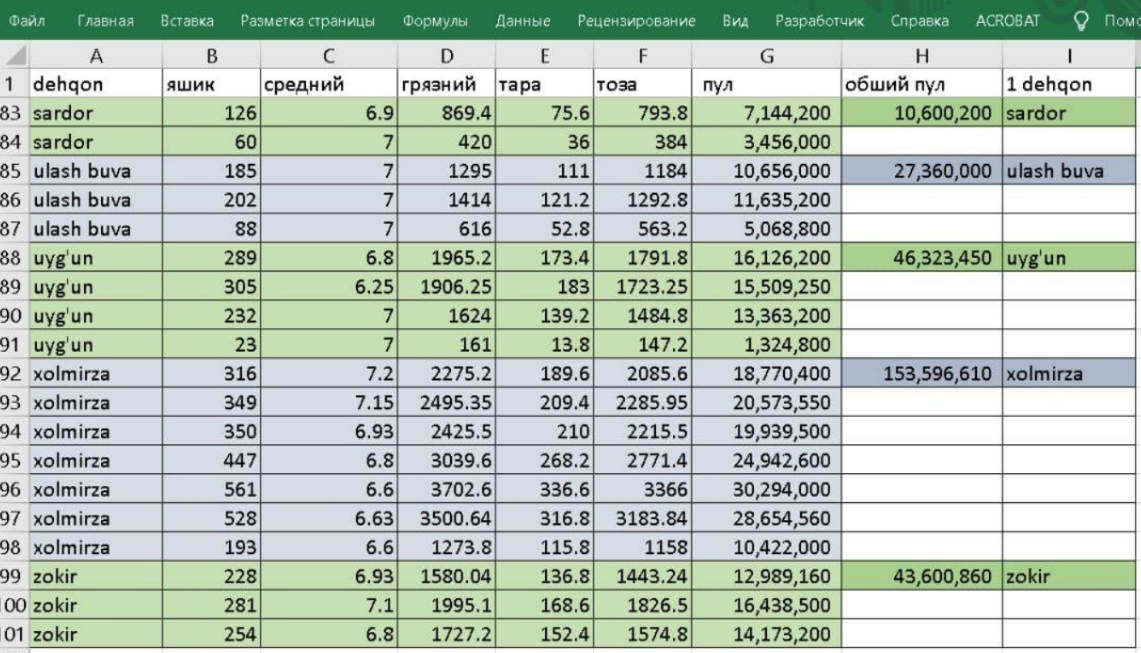Click the lightbulb Tell Me icon
This screenshot has width=1141, height=653.
point(1081,21)
